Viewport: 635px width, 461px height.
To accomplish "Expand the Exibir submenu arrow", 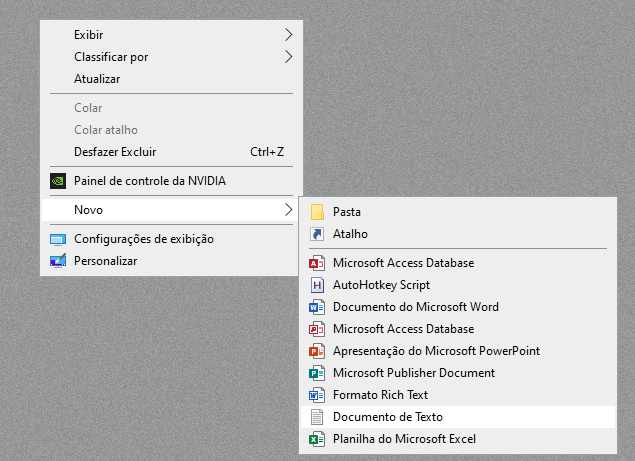I will tap(288, 35).
